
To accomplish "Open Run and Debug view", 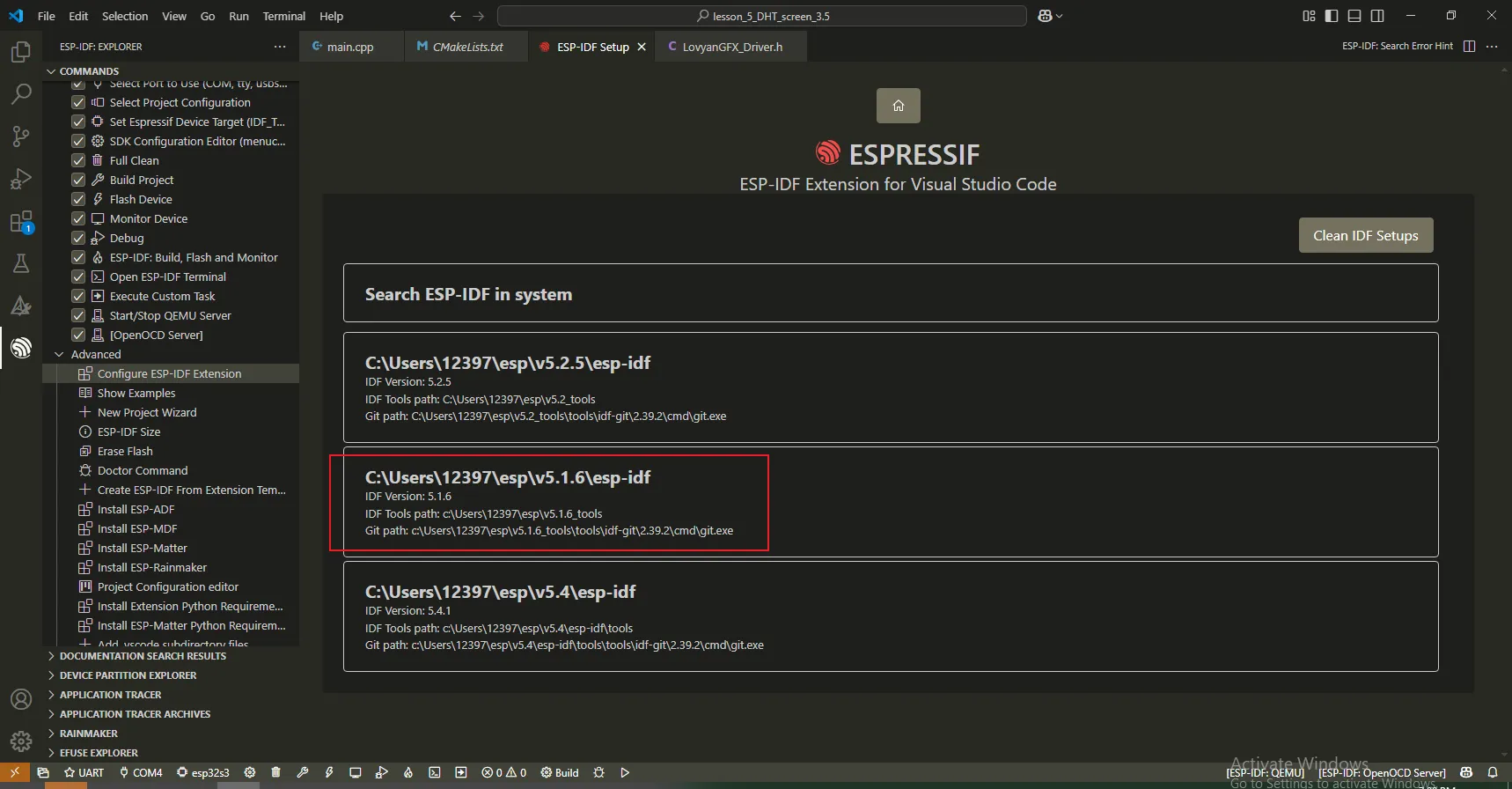I will tap(21, 179).
